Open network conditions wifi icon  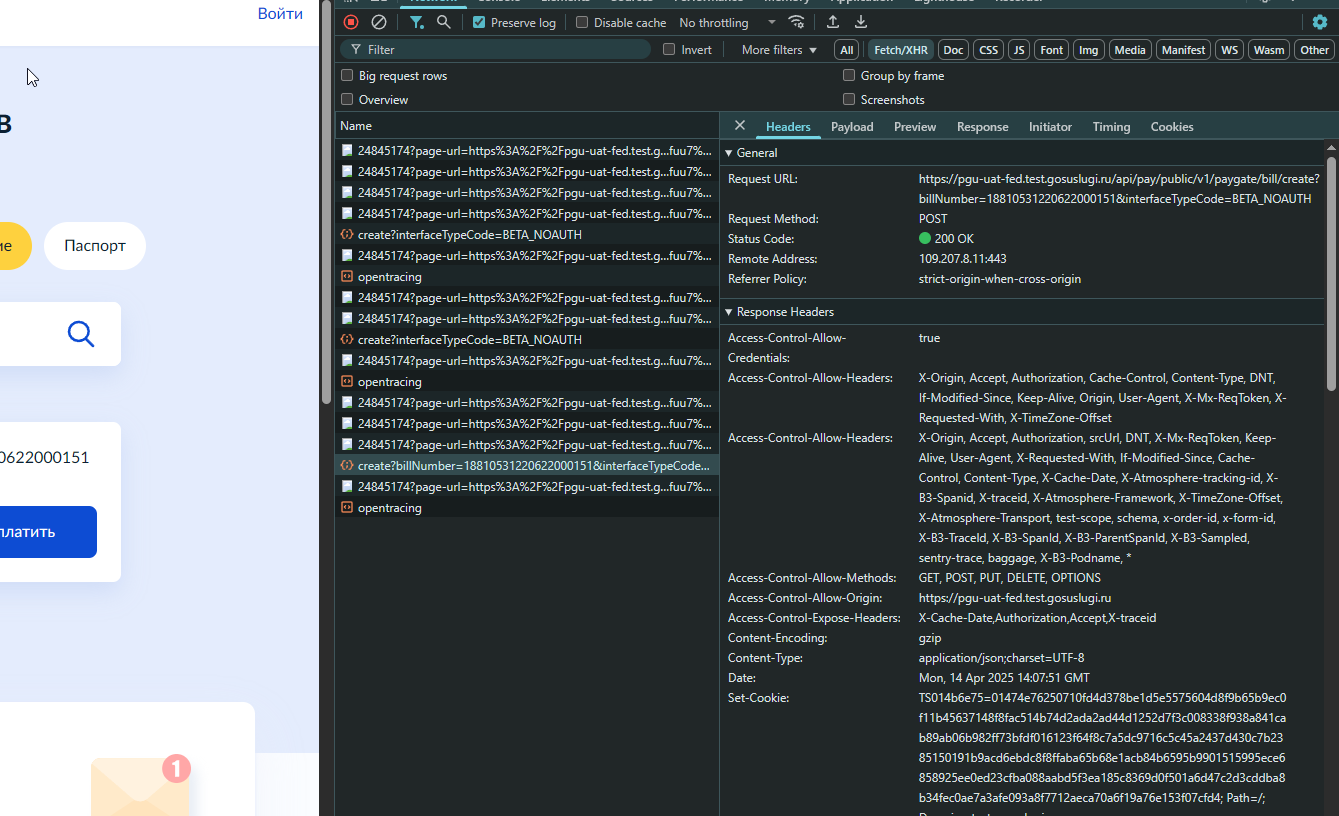pyautogui.click(x=797, y=22)
